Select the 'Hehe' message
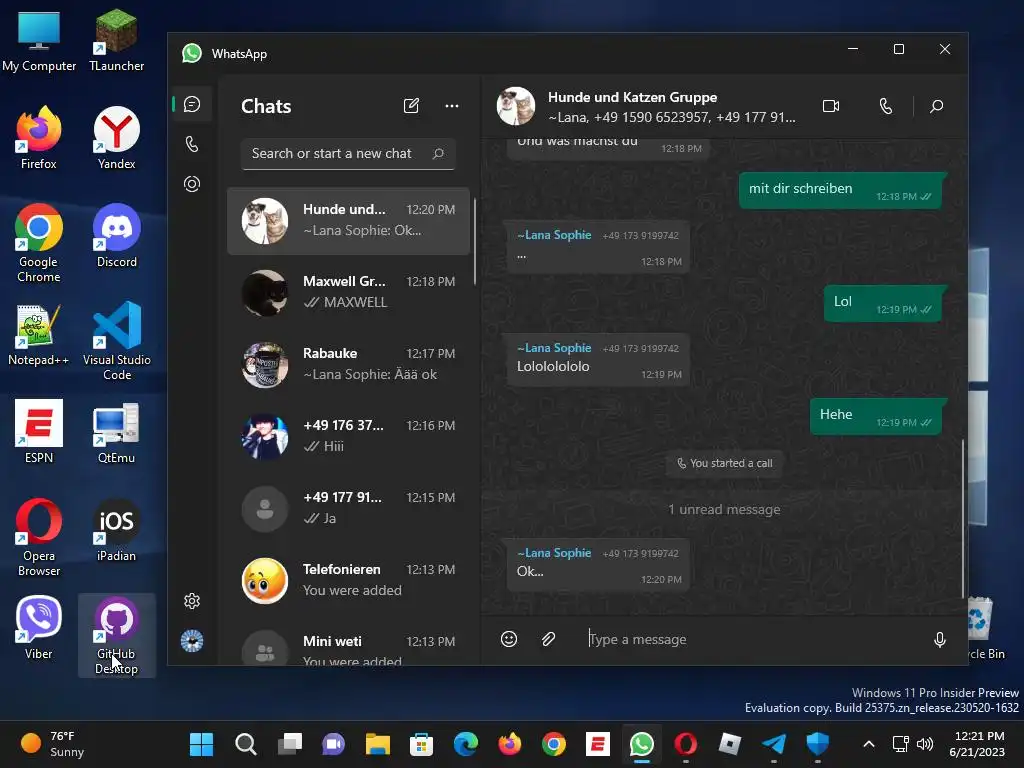The width and height of the screenshot is (1024, 768). [878, 416]
